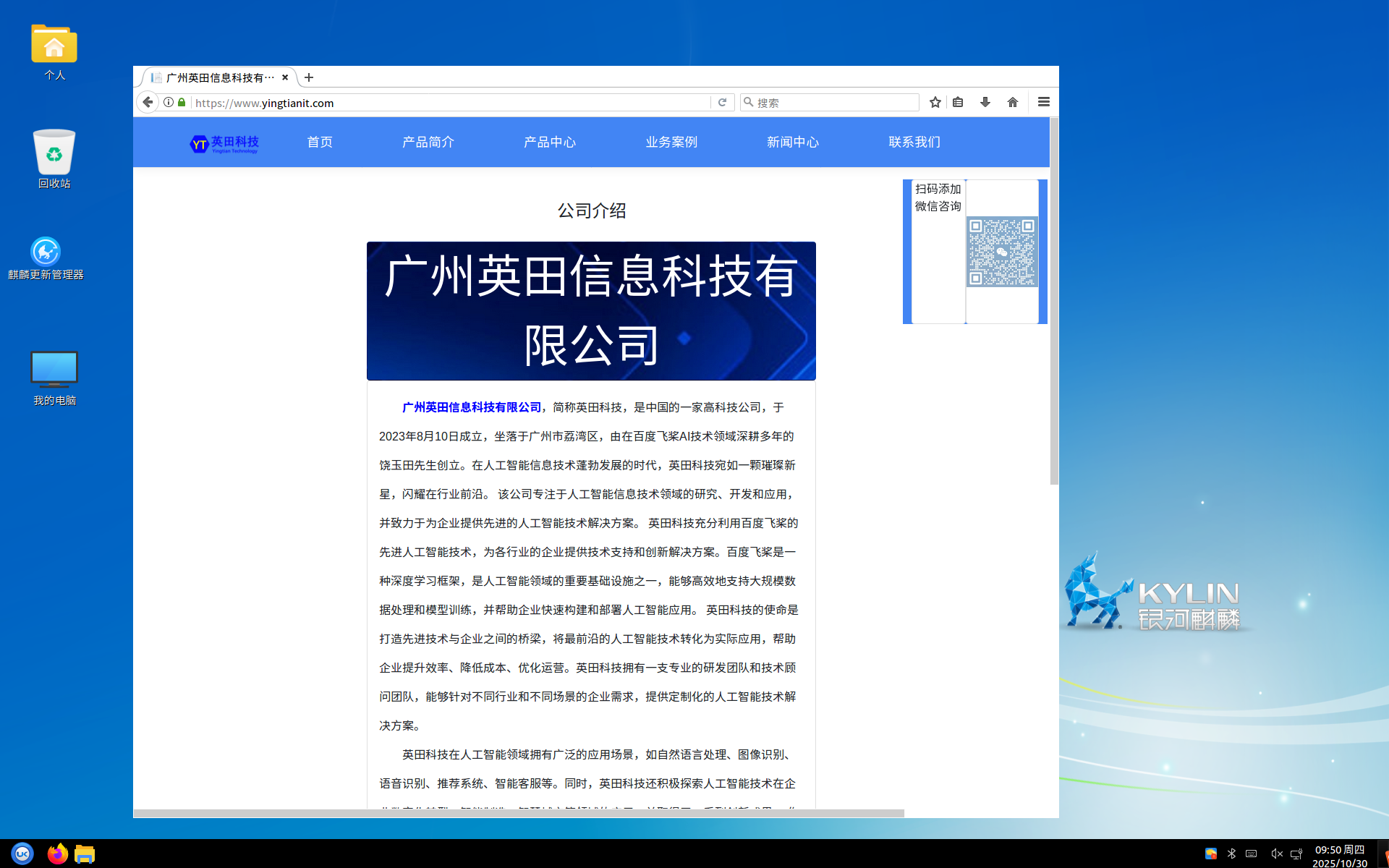
Task: Go to browser home page icon
Action: [x=1013, y=102]
